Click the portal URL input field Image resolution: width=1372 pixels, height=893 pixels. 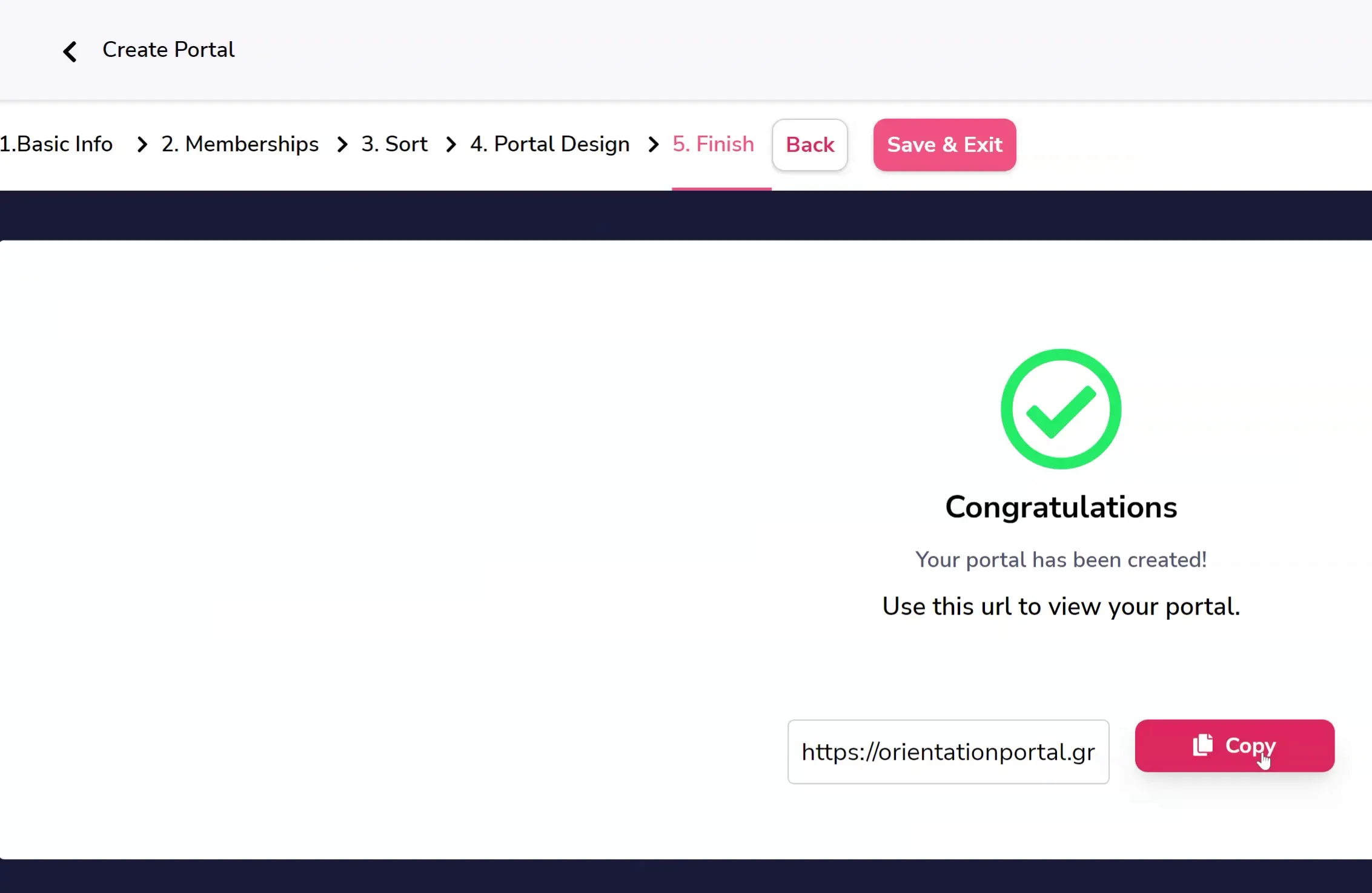click(x=948, y=752)
